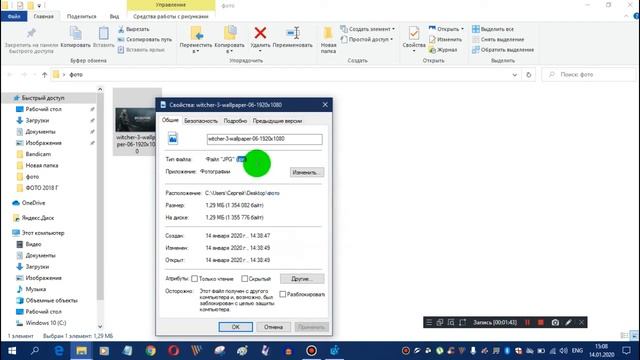The width and height of the screenshot is (640, 360).
Task: Close the properties dialog with X
Action: [325, 105]
